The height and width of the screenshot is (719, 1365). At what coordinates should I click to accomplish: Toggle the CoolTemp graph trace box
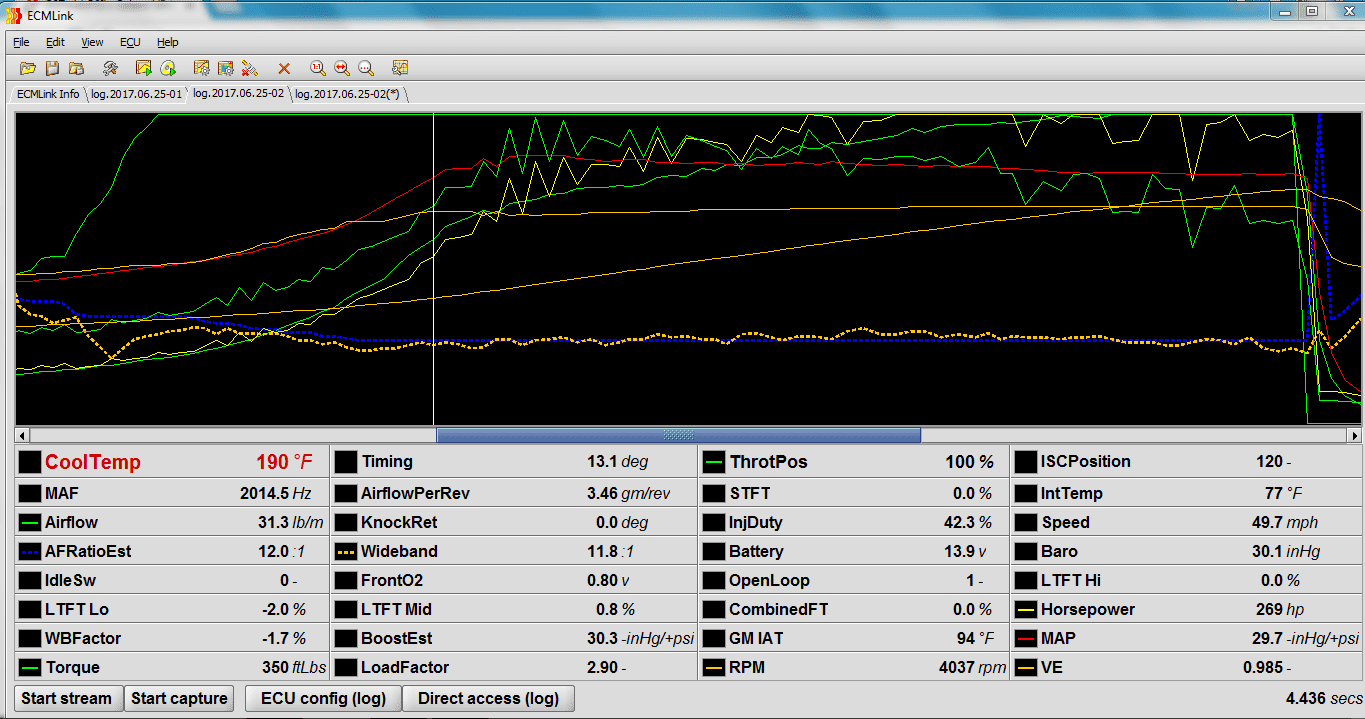tap(29, 462)
